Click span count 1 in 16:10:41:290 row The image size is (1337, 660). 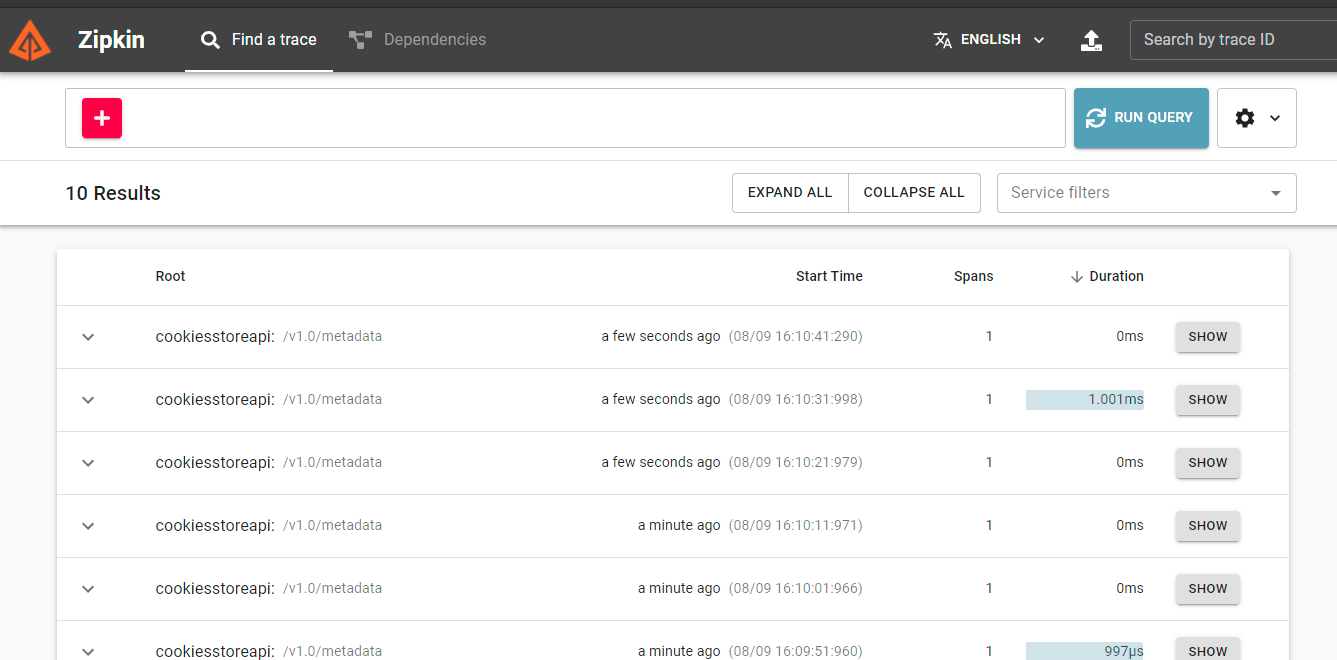[x=989, y=337]
